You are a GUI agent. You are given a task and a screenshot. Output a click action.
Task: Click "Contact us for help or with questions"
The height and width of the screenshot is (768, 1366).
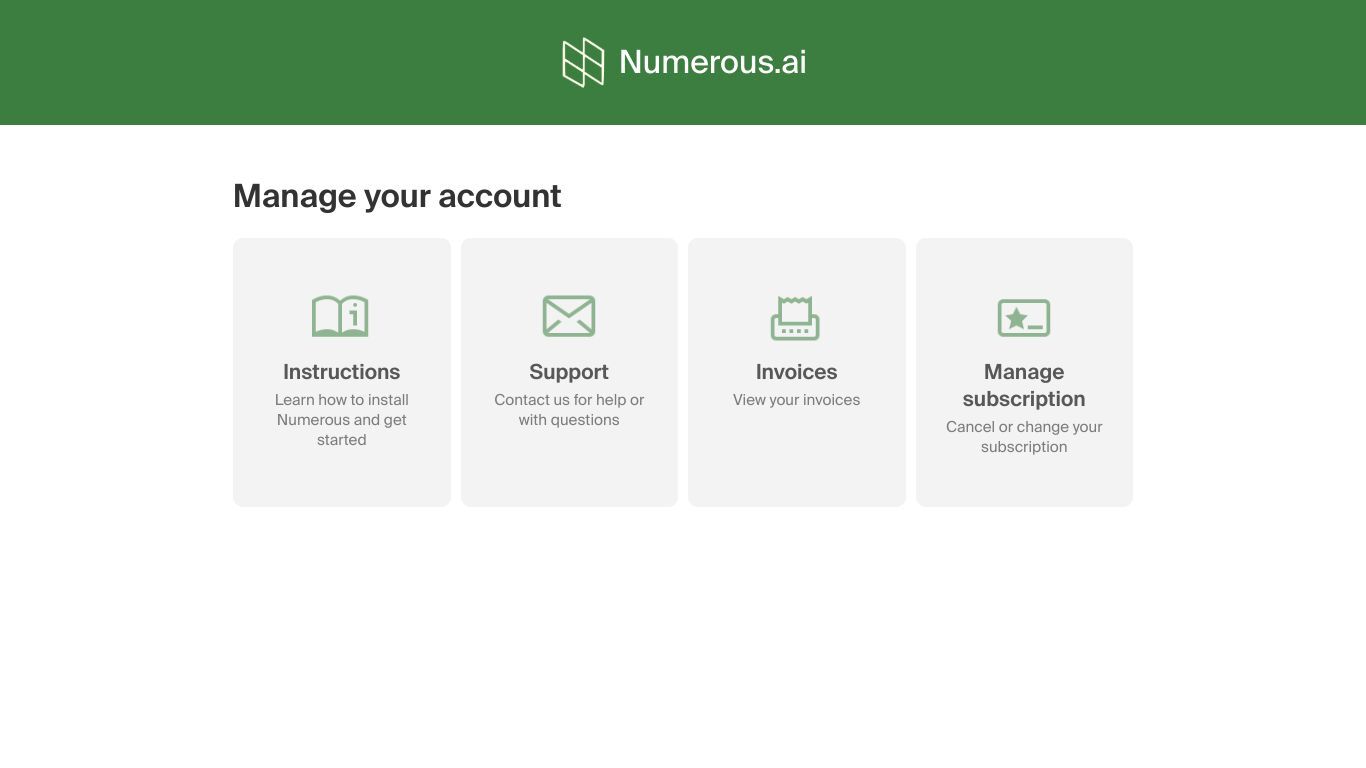[x=569, y=410]
